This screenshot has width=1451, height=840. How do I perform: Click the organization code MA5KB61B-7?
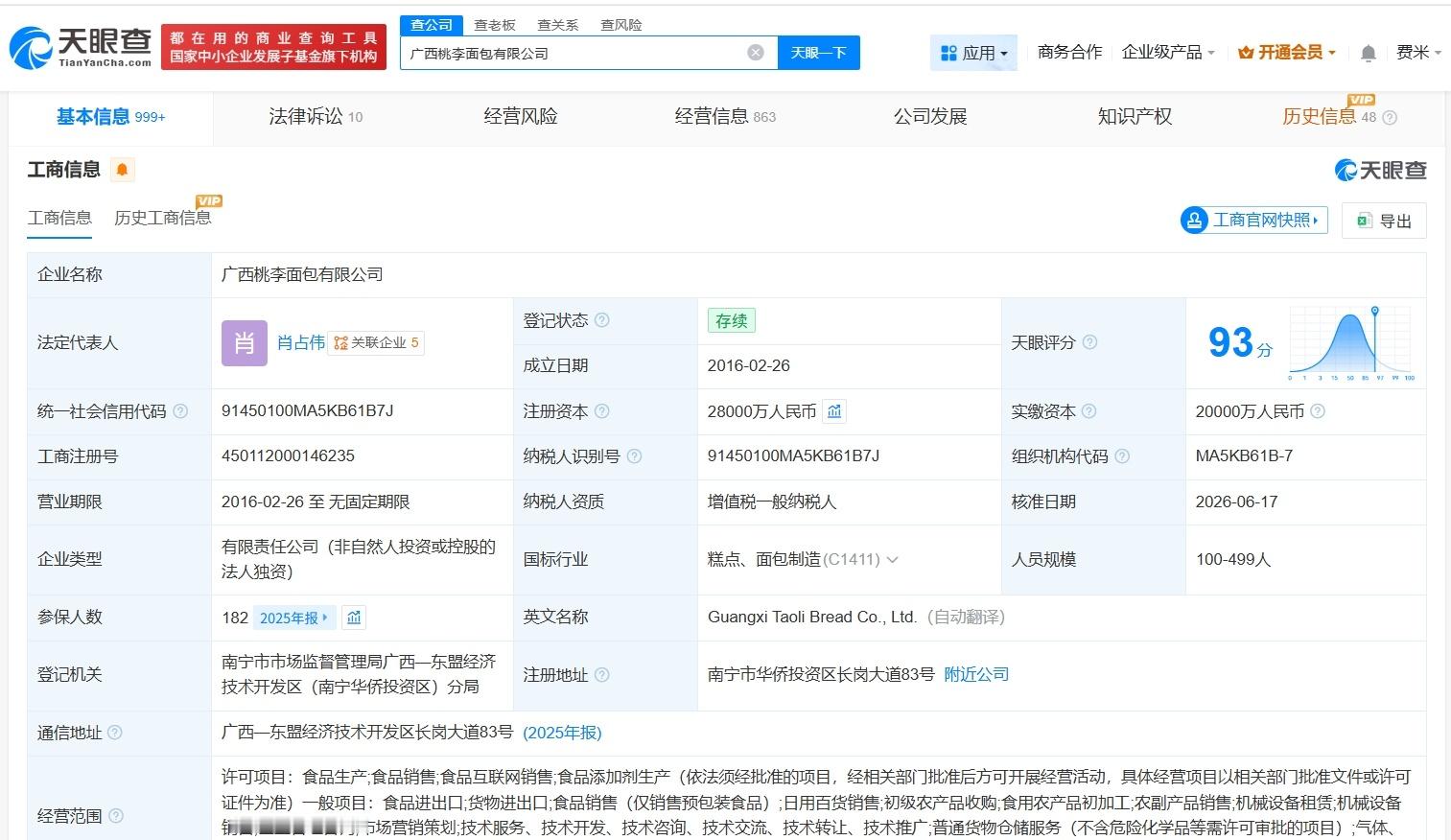point(1243,456)
